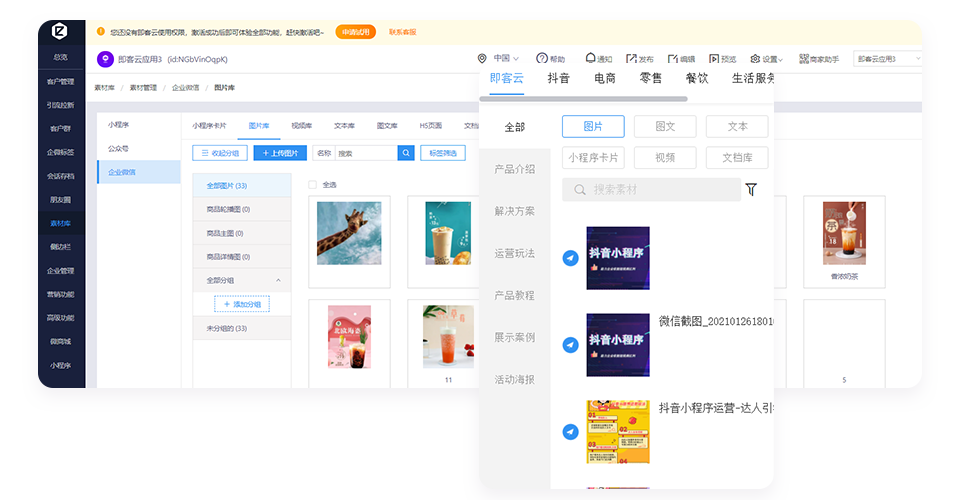Click the 通知 bell icon
Image resolution: width=970 pixels, height=500 pixels.
pyautogui.click(x=589, y=59)
